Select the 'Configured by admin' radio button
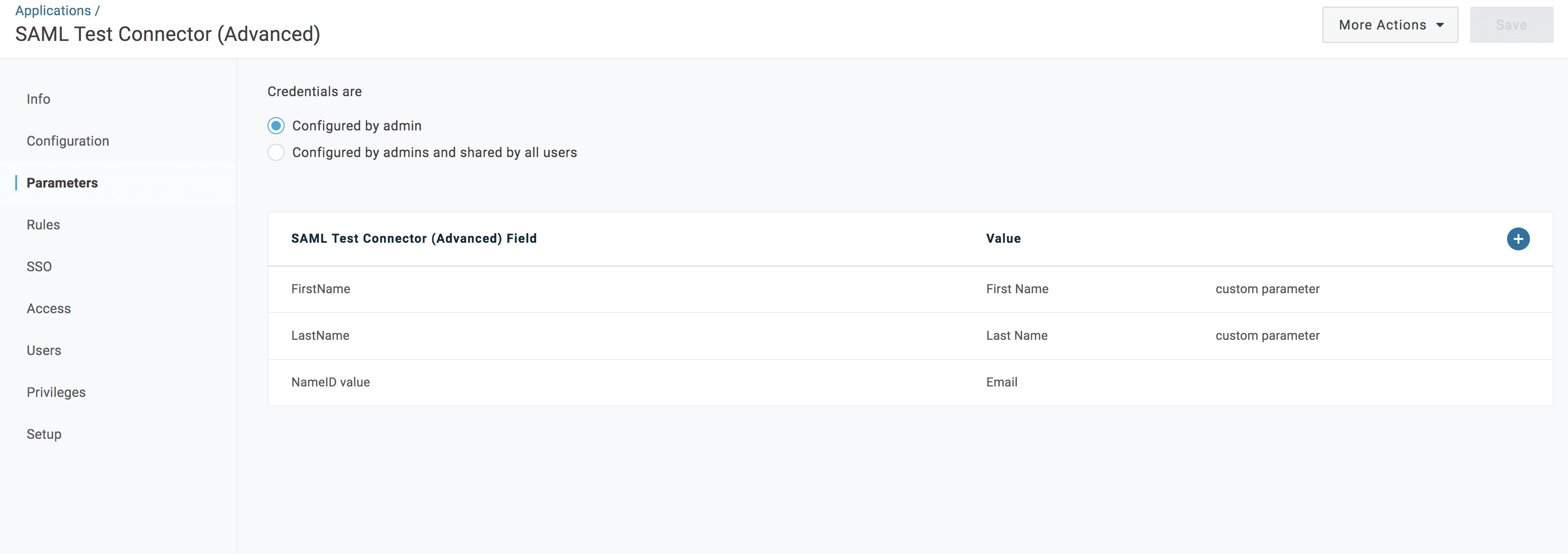This screenshot has height=554, width=1568. pos(277,126)
